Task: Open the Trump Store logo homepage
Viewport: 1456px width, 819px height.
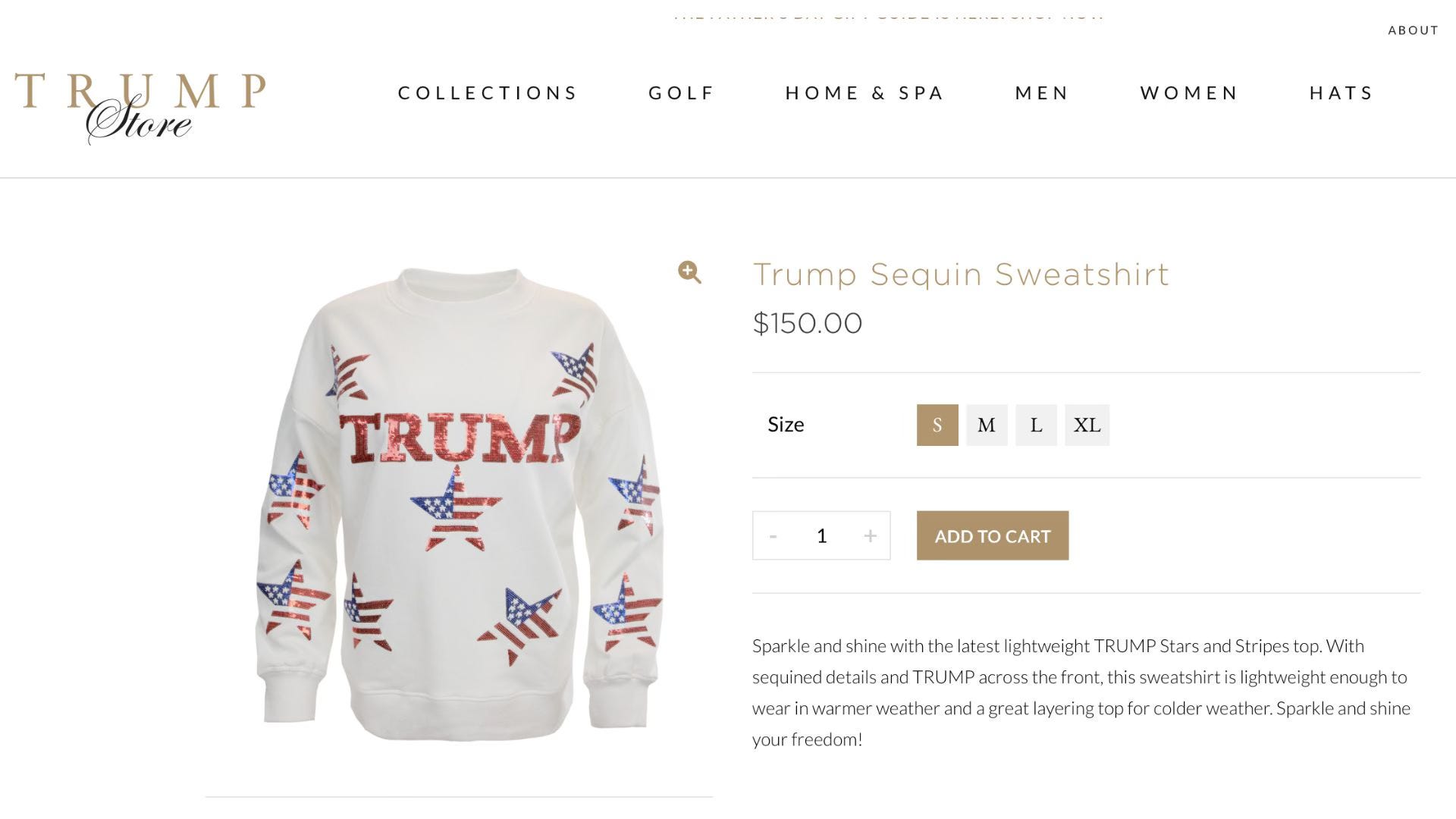Action: pos(140,108)
